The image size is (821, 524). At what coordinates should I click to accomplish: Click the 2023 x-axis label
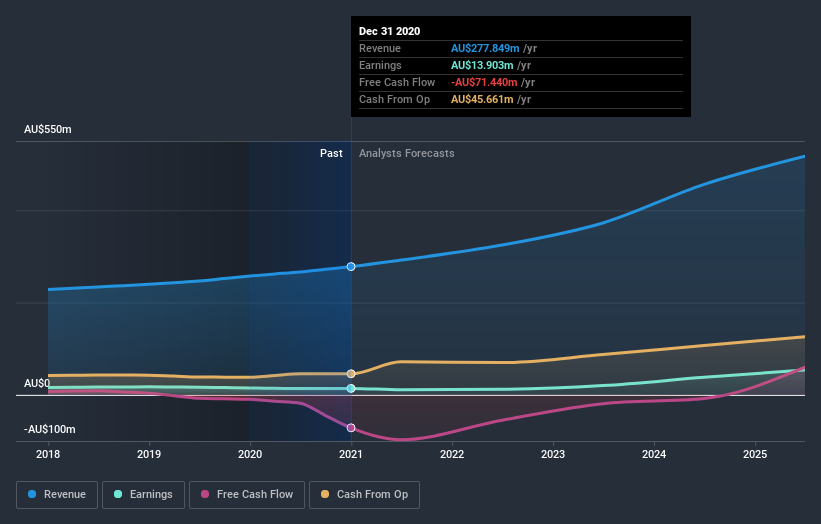pos(553,454)
